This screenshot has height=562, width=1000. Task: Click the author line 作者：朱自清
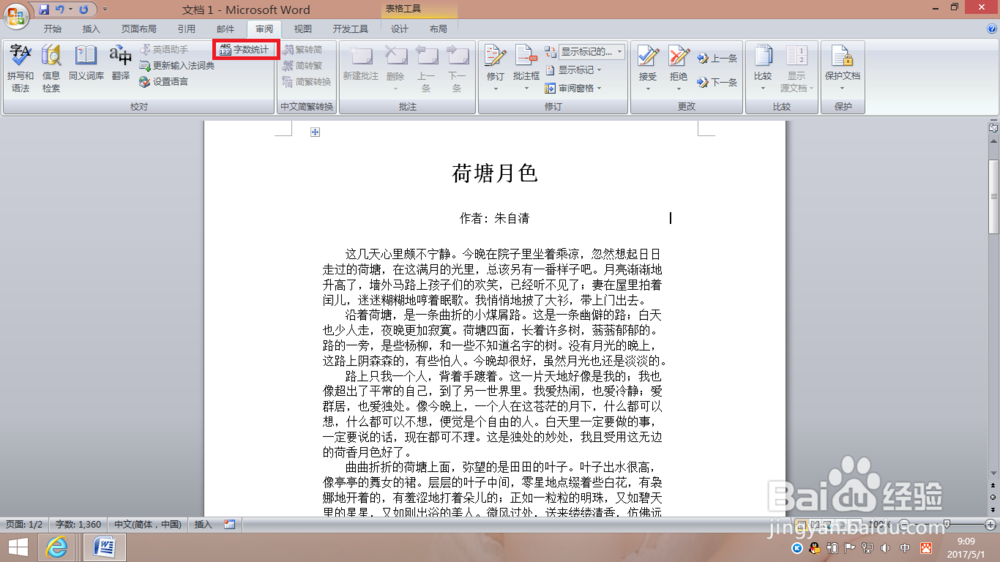(x=495, y=218)
